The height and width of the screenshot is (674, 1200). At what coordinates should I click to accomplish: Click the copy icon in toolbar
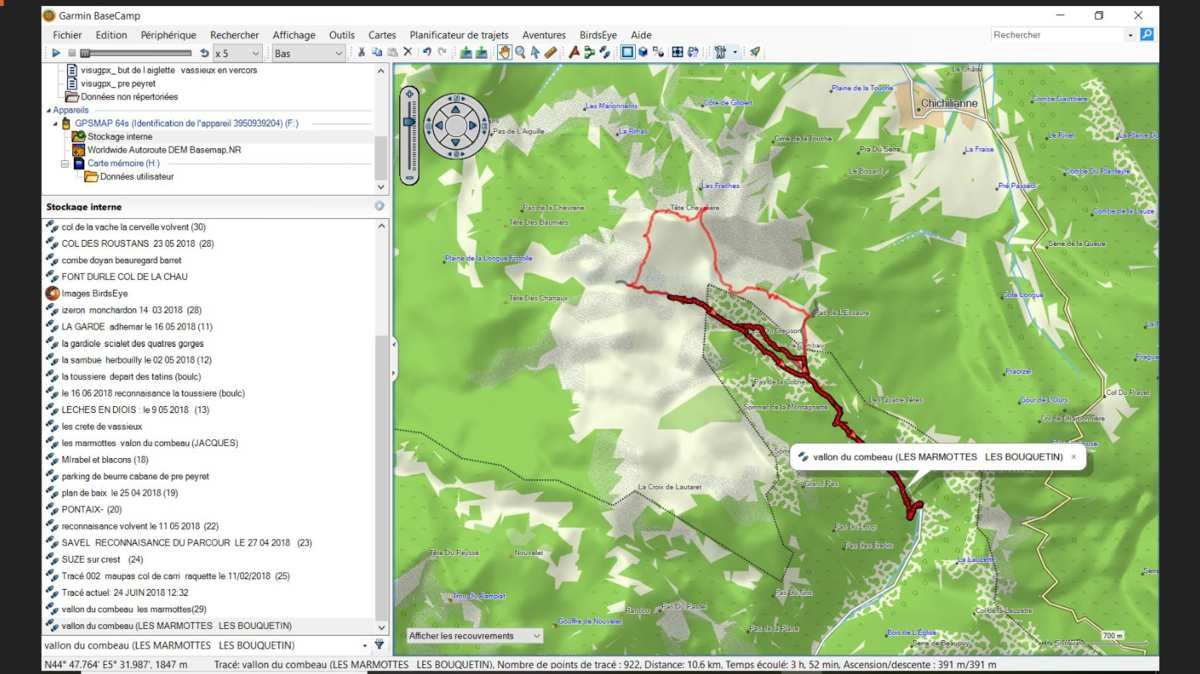tap(377, 53)
